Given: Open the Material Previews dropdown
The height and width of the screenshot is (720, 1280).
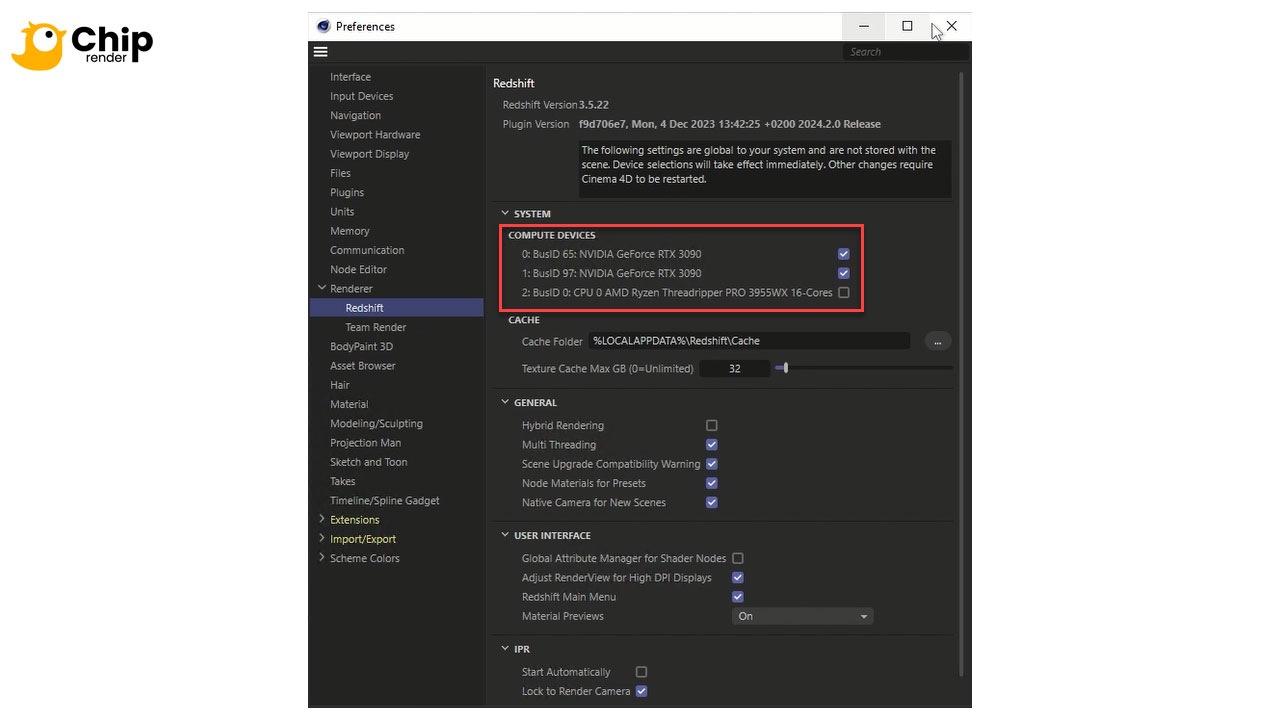Looking at the screenshot, I should click(803, 616).
